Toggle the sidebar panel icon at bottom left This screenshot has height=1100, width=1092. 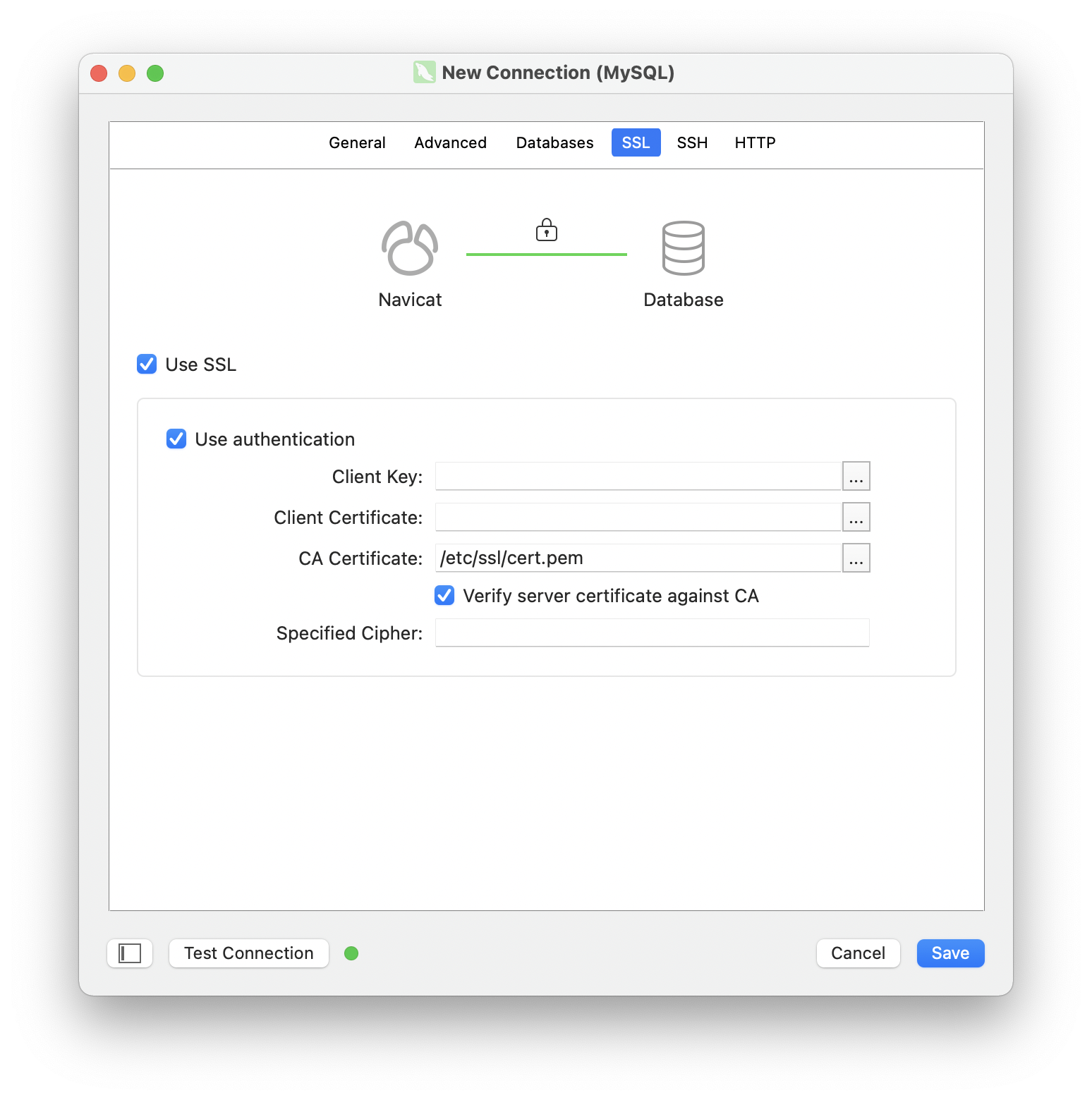129,953
